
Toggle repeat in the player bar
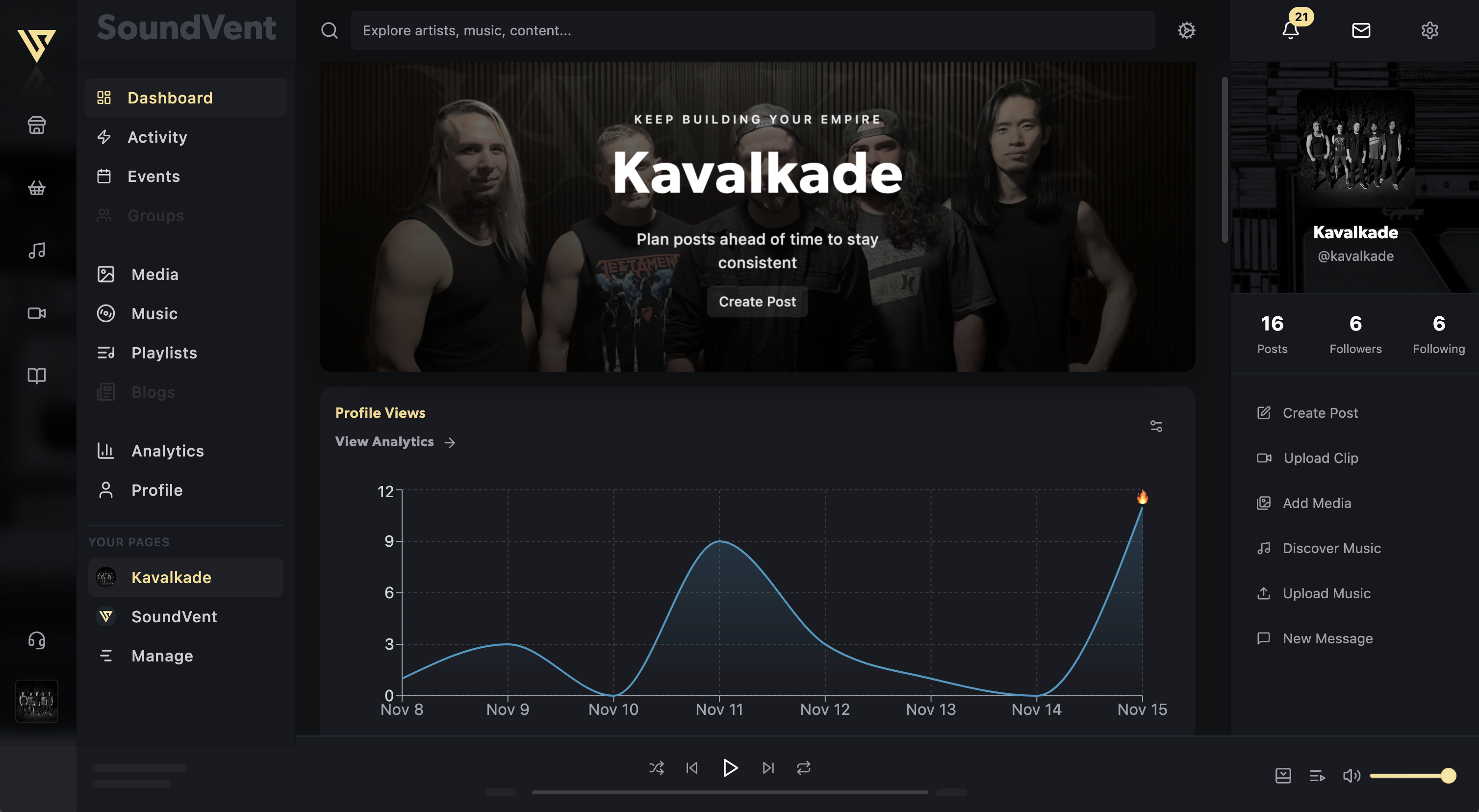[803, 768]
